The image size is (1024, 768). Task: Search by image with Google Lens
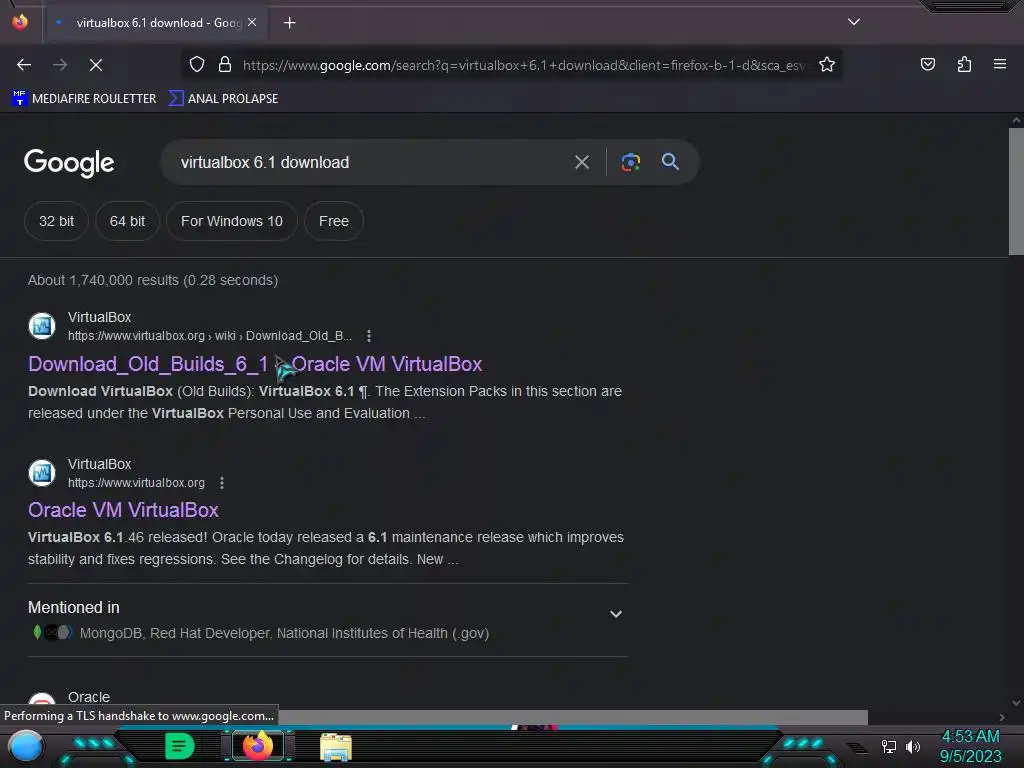click(x=630, y=162)
